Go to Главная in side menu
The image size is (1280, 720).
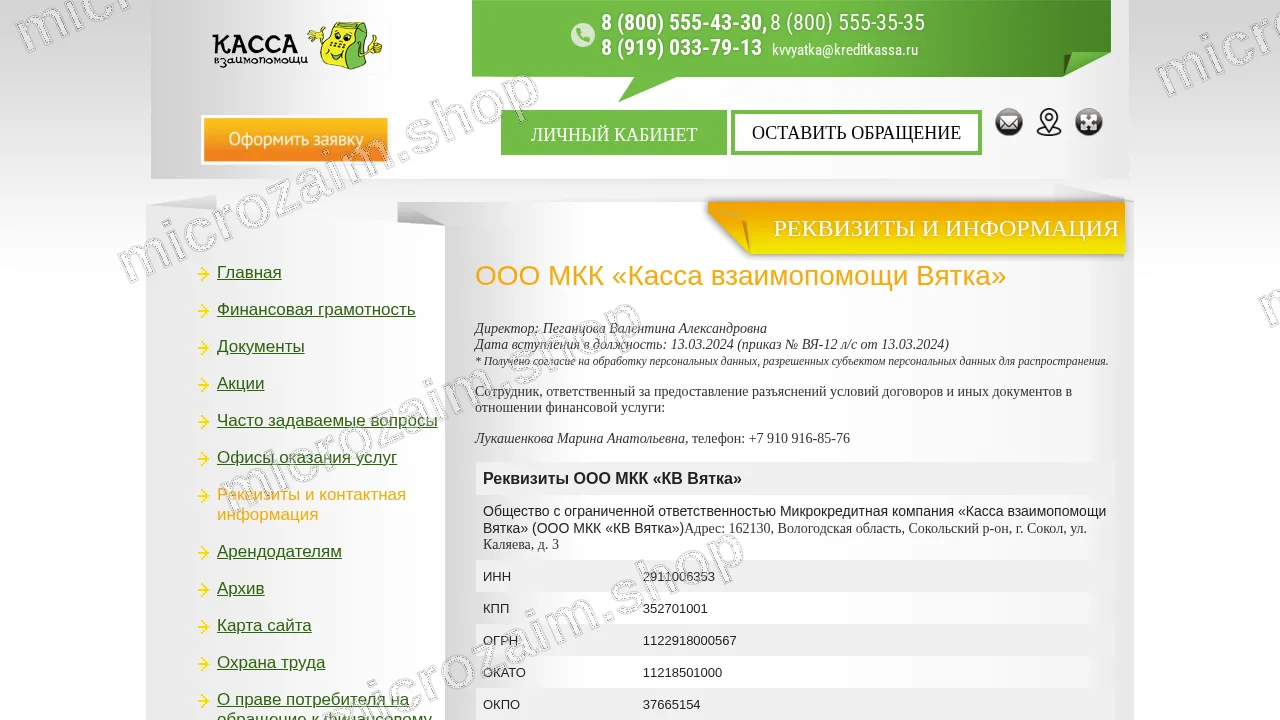pyautogui.click(x=249, y=273)
